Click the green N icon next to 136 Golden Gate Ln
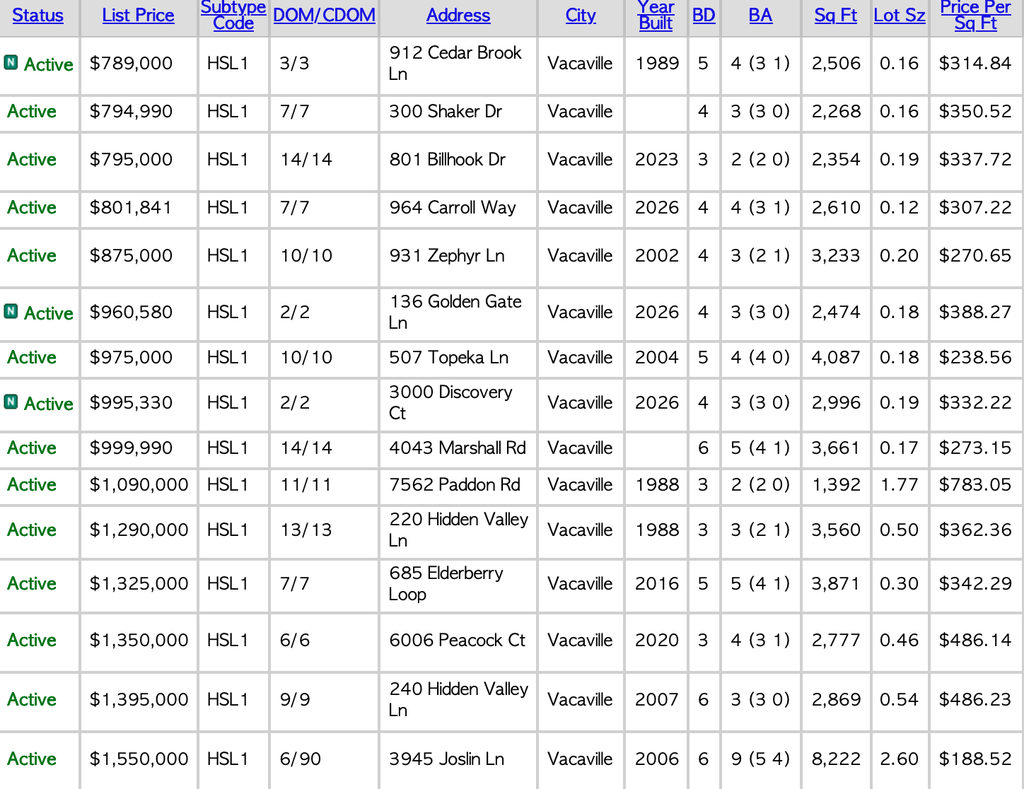 (13, 313)
